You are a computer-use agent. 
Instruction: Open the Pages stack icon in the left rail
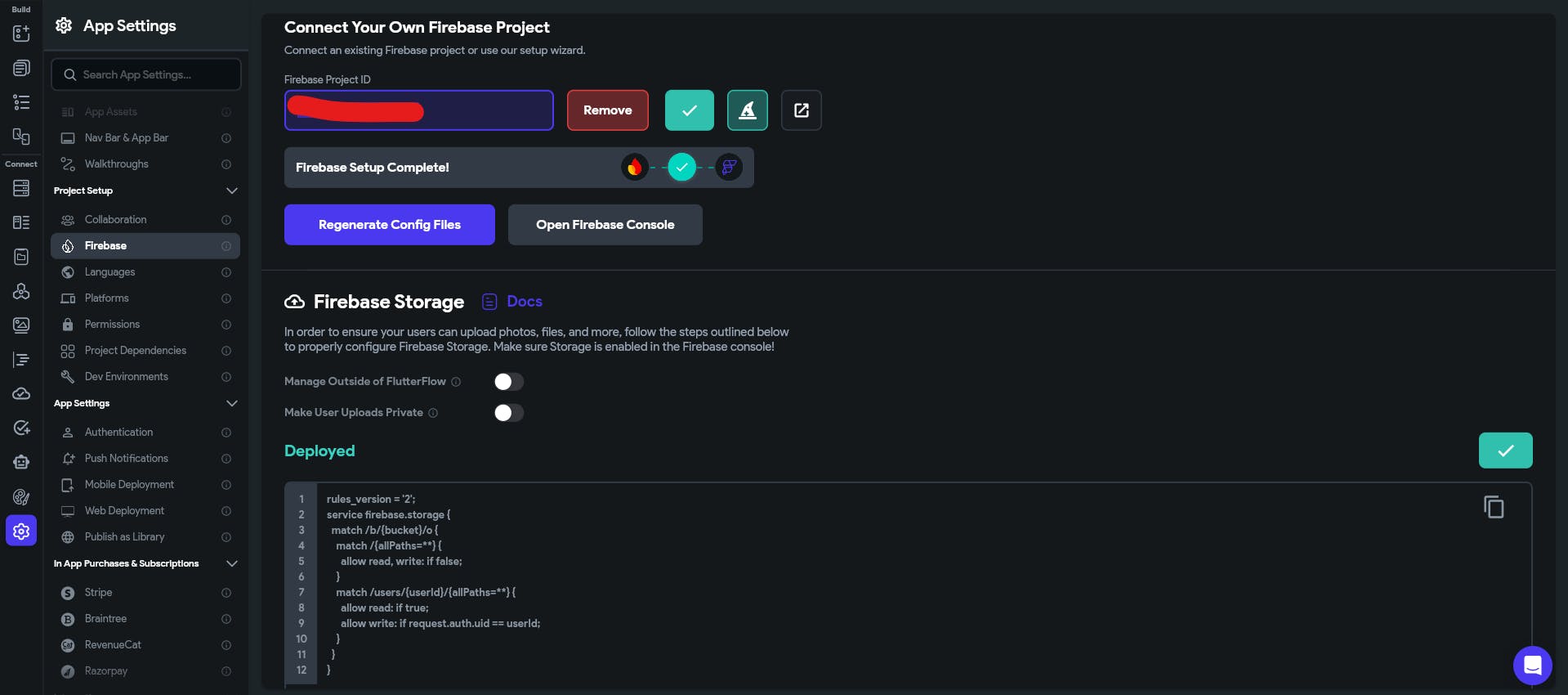tap(21, 68)
